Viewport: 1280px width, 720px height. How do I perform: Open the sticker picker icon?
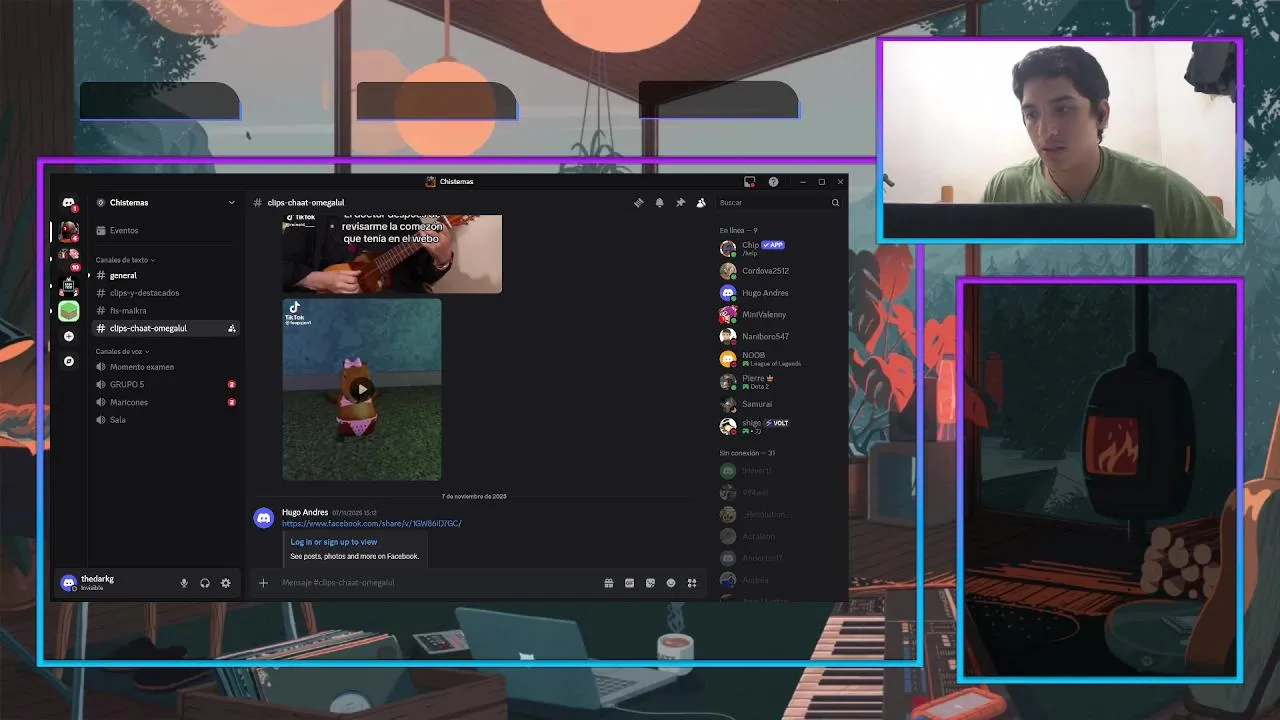[650, 583]
